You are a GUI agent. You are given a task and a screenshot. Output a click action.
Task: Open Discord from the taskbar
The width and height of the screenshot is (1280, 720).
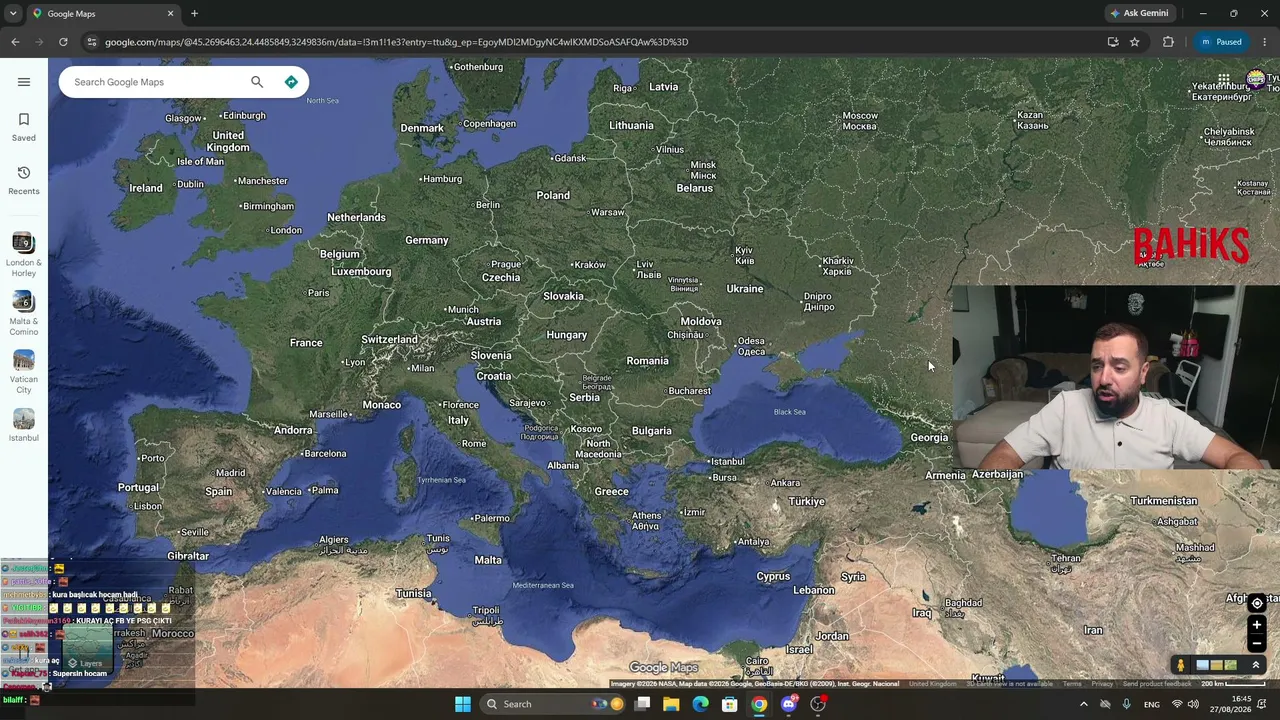[x=789, y=704]
